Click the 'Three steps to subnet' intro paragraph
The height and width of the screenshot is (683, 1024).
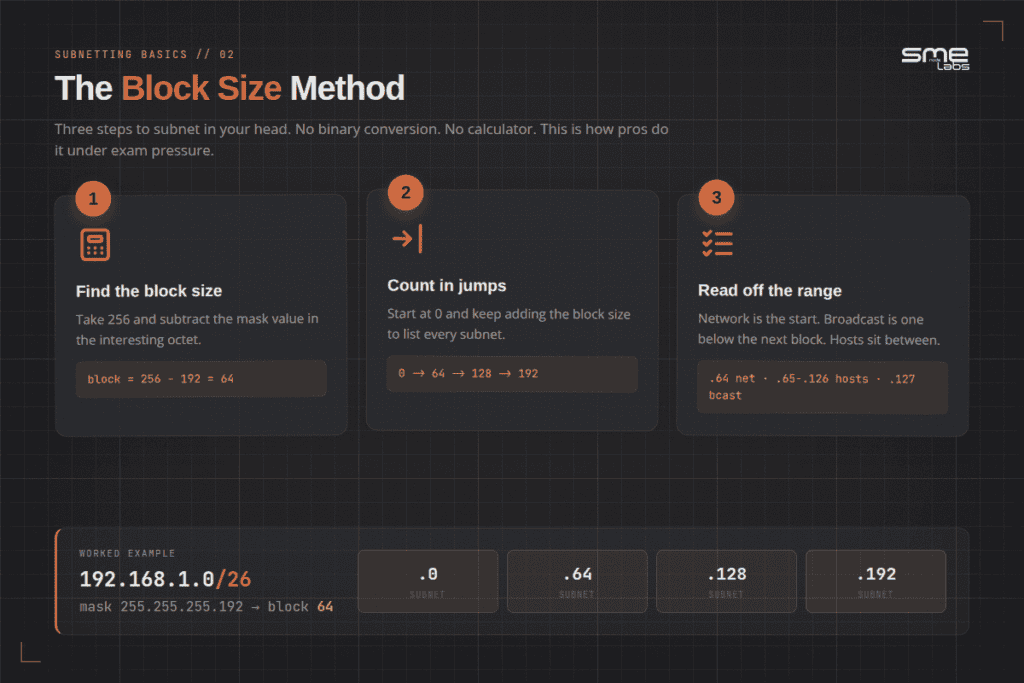click(361, 140)
